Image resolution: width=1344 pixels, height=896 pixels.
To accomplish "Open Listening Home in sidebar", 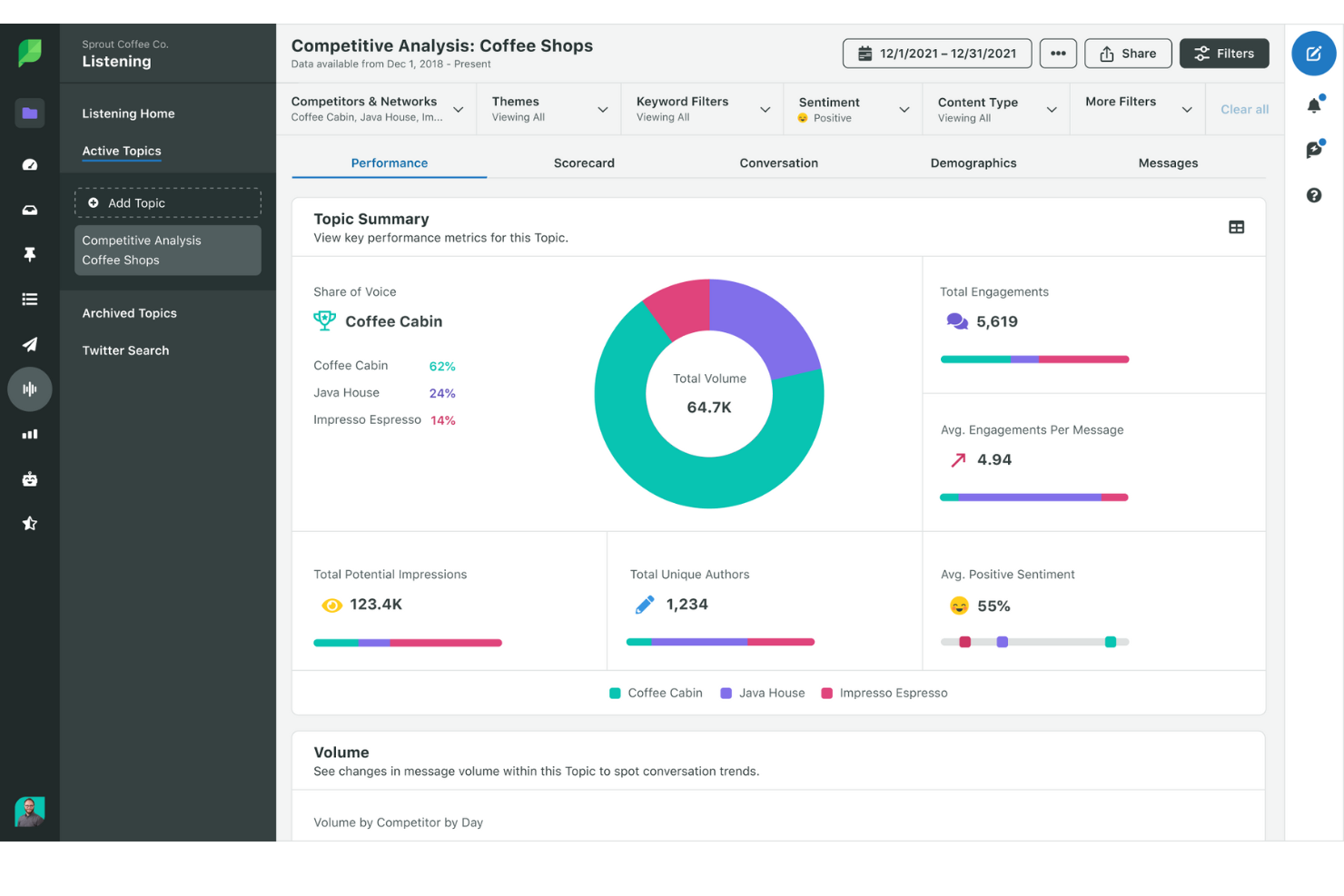I will (128, 113).
